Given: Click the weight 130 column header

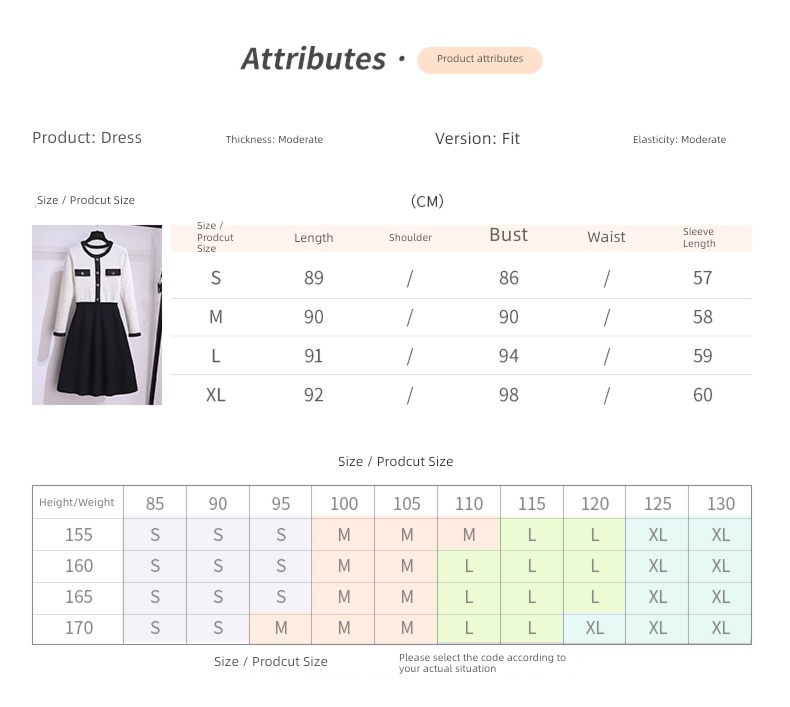Looking at the screenshot, I should tap(720, 503).
